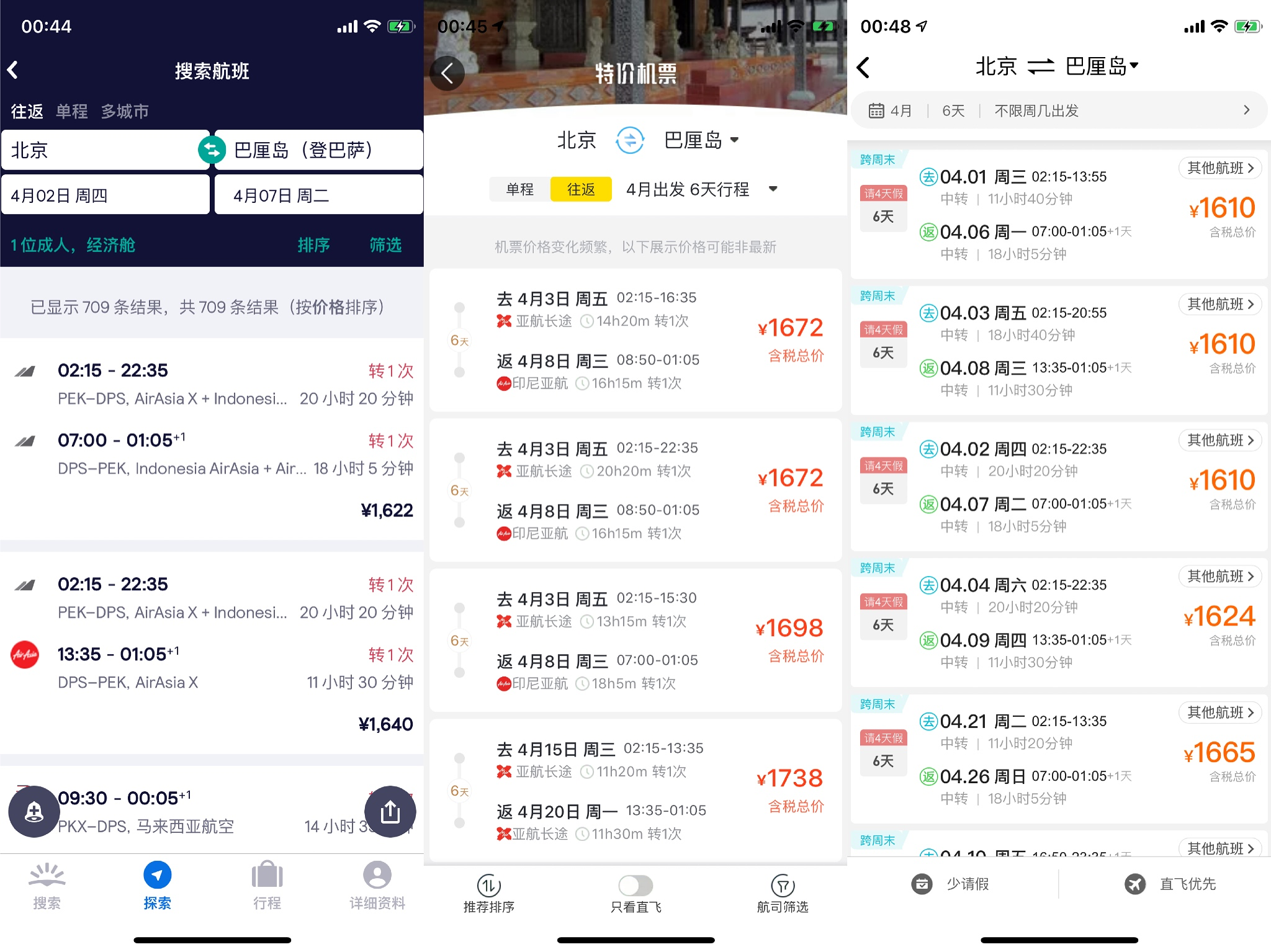Image resolution: width=1271 pixels, height=952 pixels.
Task: Tap the 推荐排序 sort icon
Action: 488,886
